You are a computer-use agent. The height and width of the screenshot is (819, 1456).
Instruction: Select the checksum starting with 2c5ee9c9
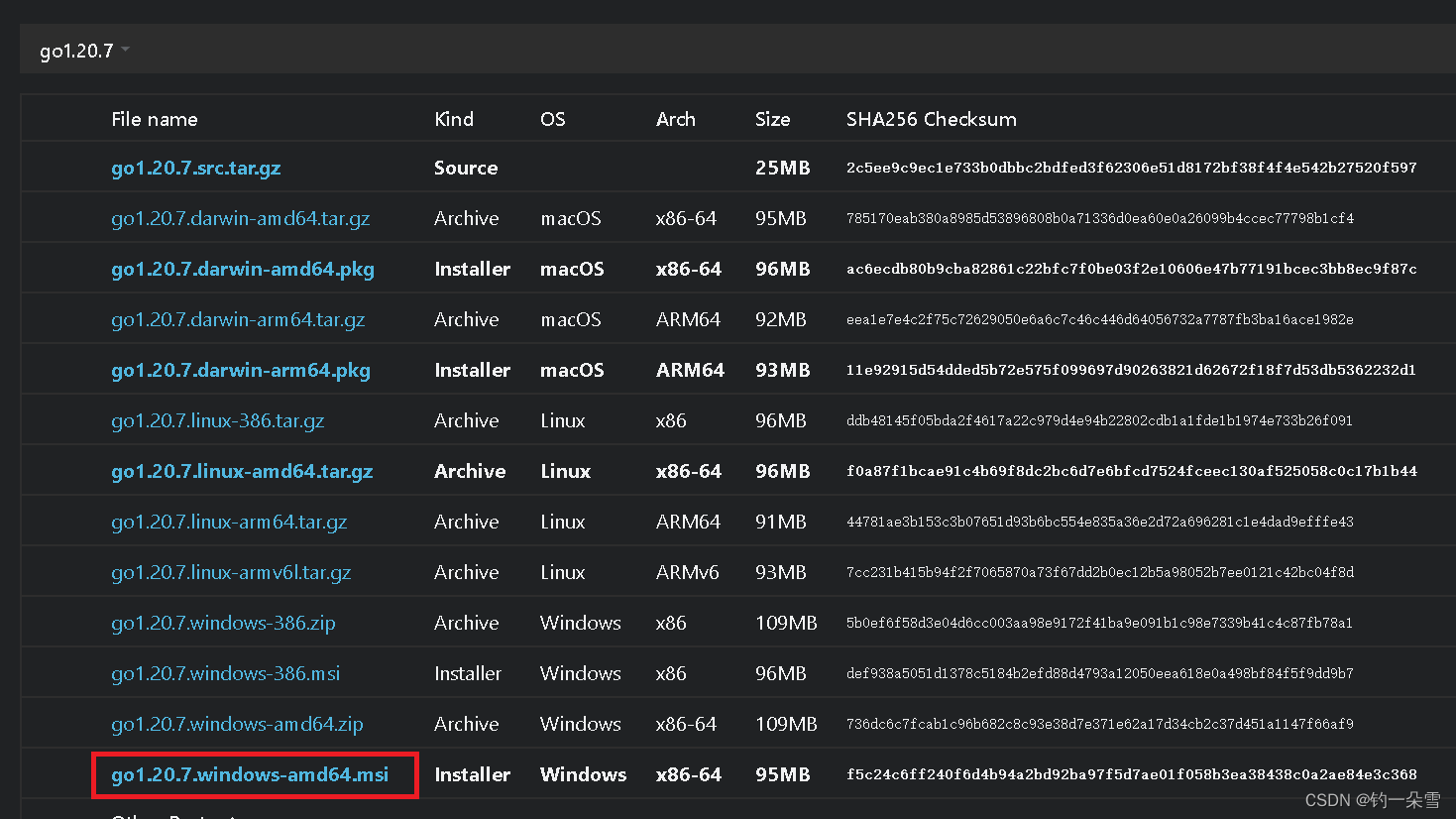[1132, 168]
